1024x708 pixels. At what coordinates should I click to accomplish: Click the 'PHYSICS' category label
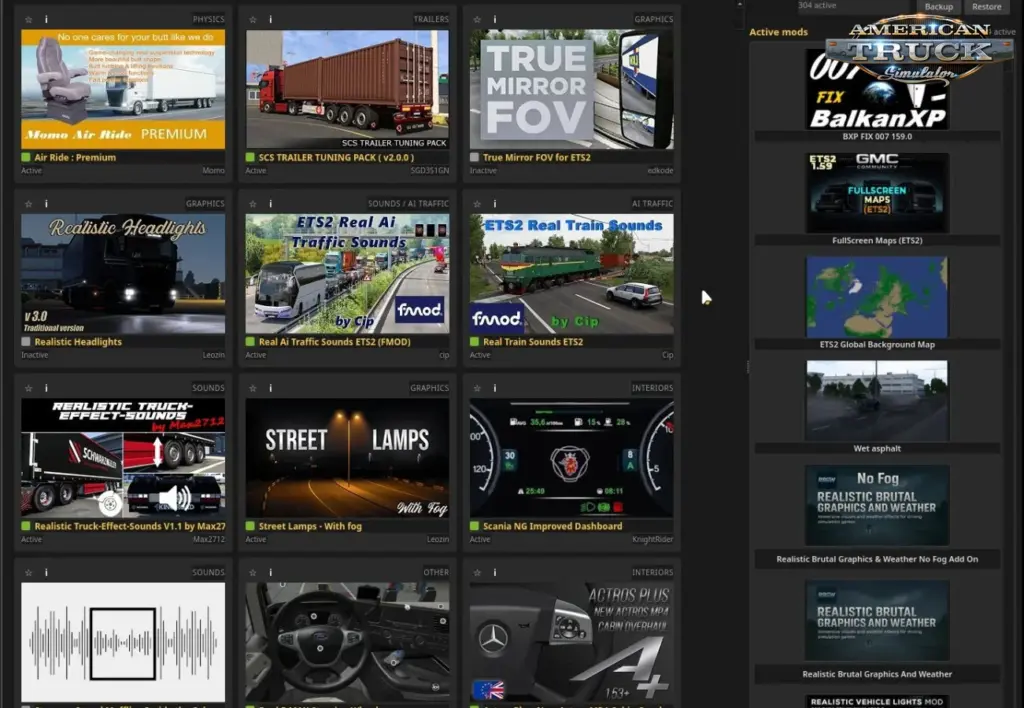pyautogui.click(x=208, y=20)
